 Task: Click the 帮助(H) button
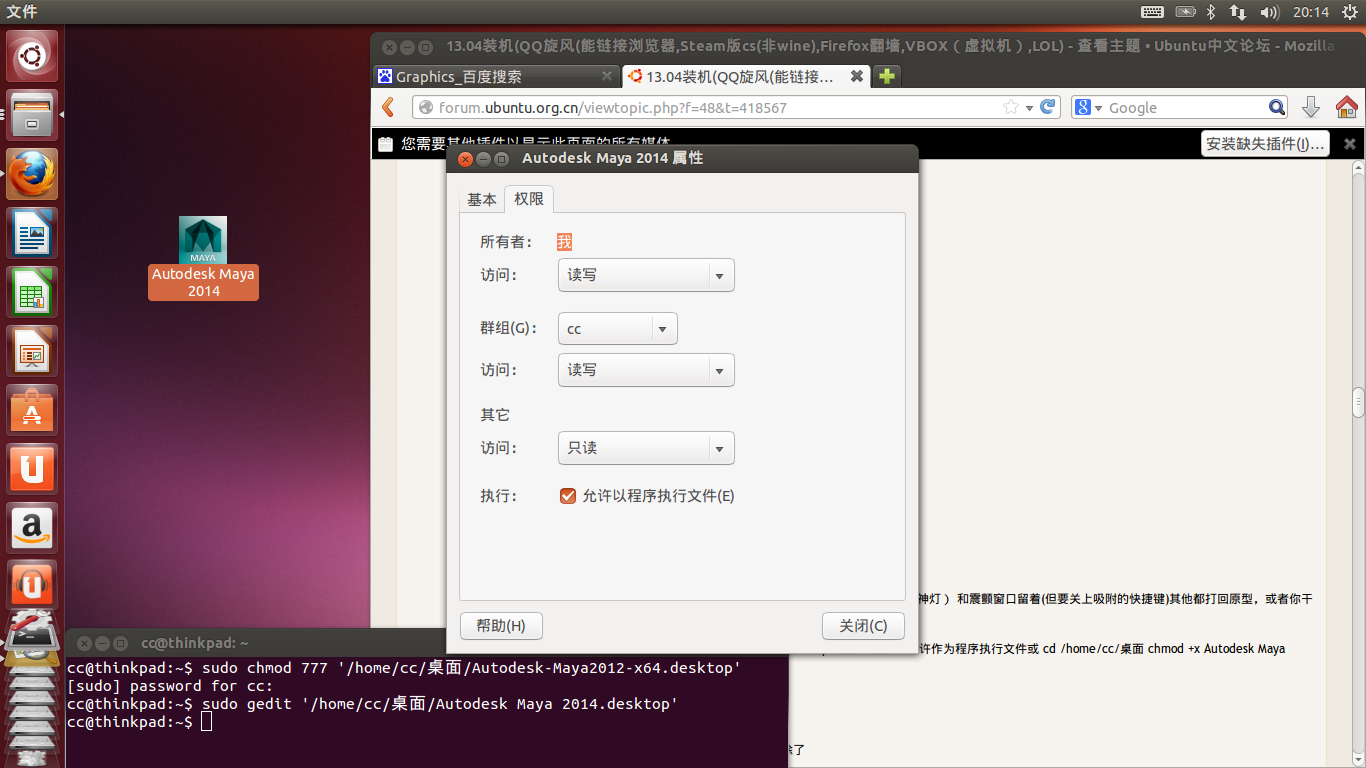(x=501, y=626)
